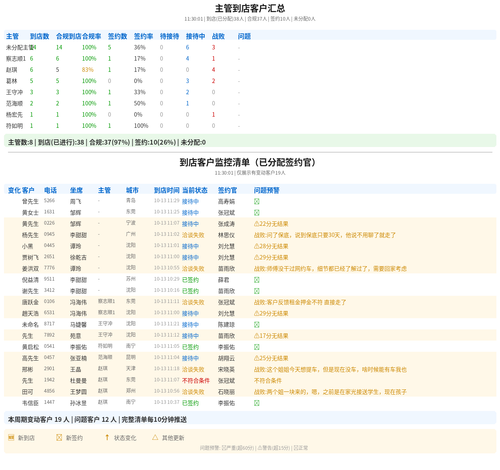Click the 其他更新 triangle legend icon
The width and height of the screenshot is (500, 470).
[x=155, y=437]
